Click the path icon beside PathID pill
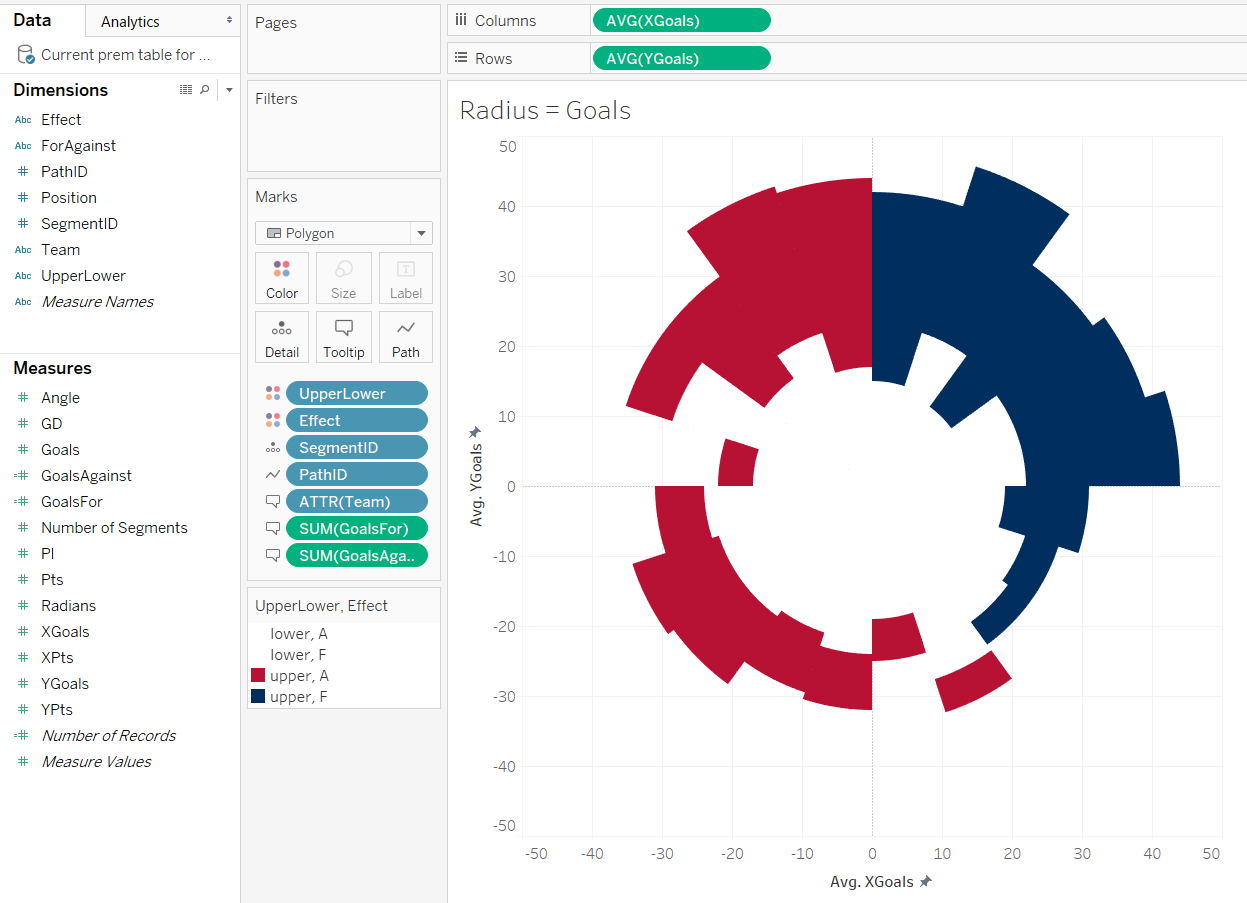 point(272,474)
